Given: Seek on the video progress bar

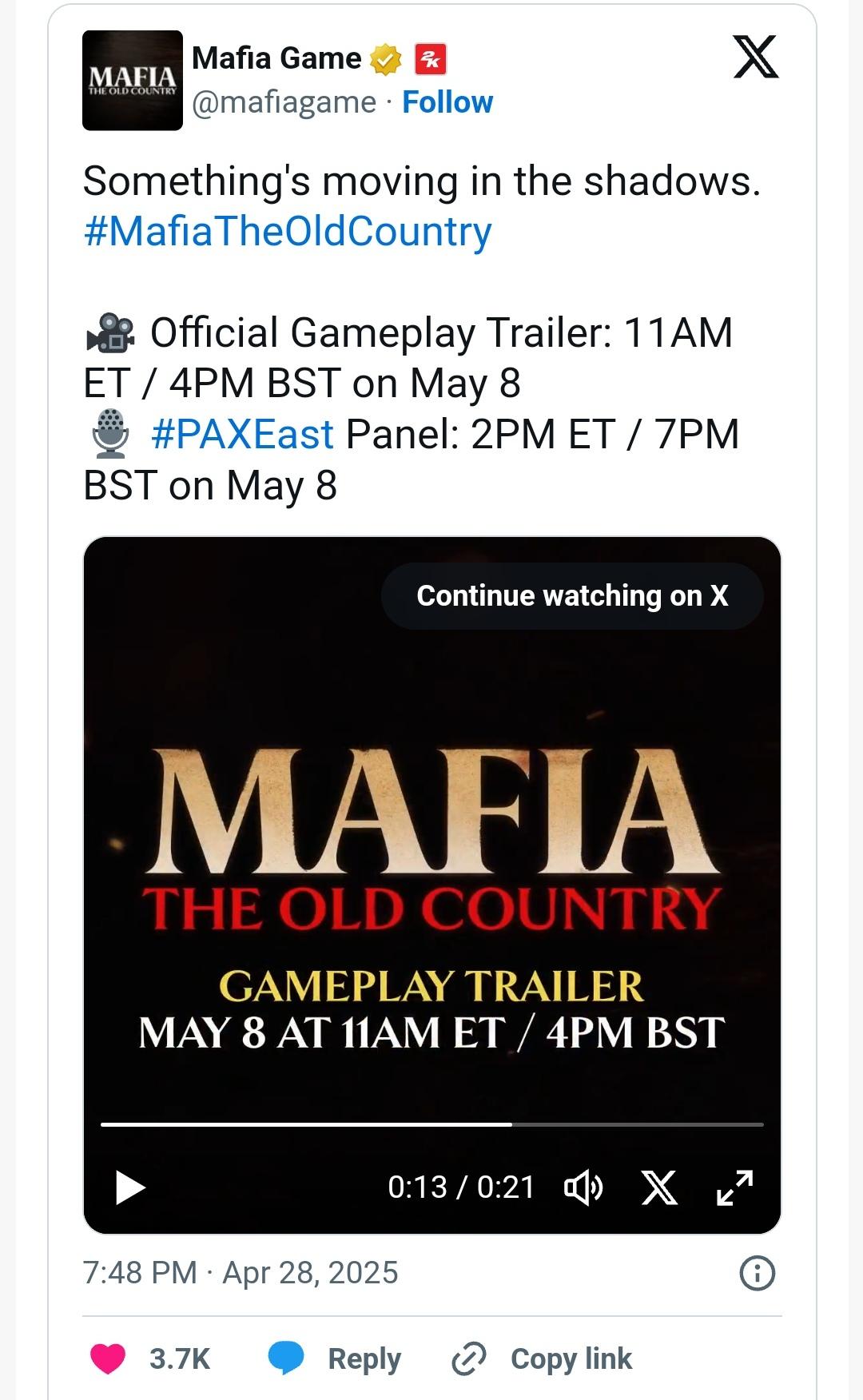Looking at the screenshot, I should tap(431, 1124).
